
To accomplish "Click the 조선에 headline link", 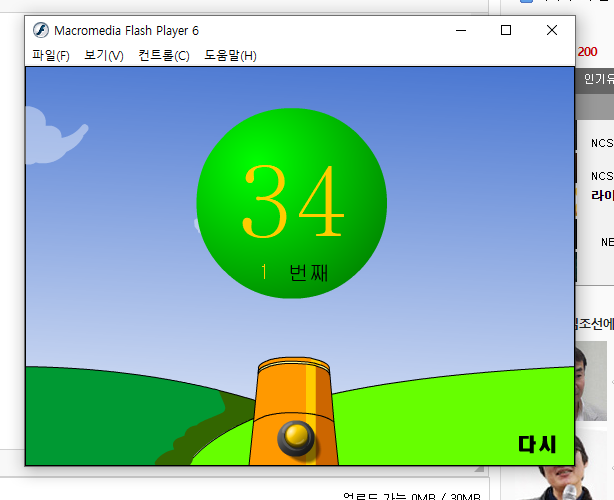I will tap(595, 324).
